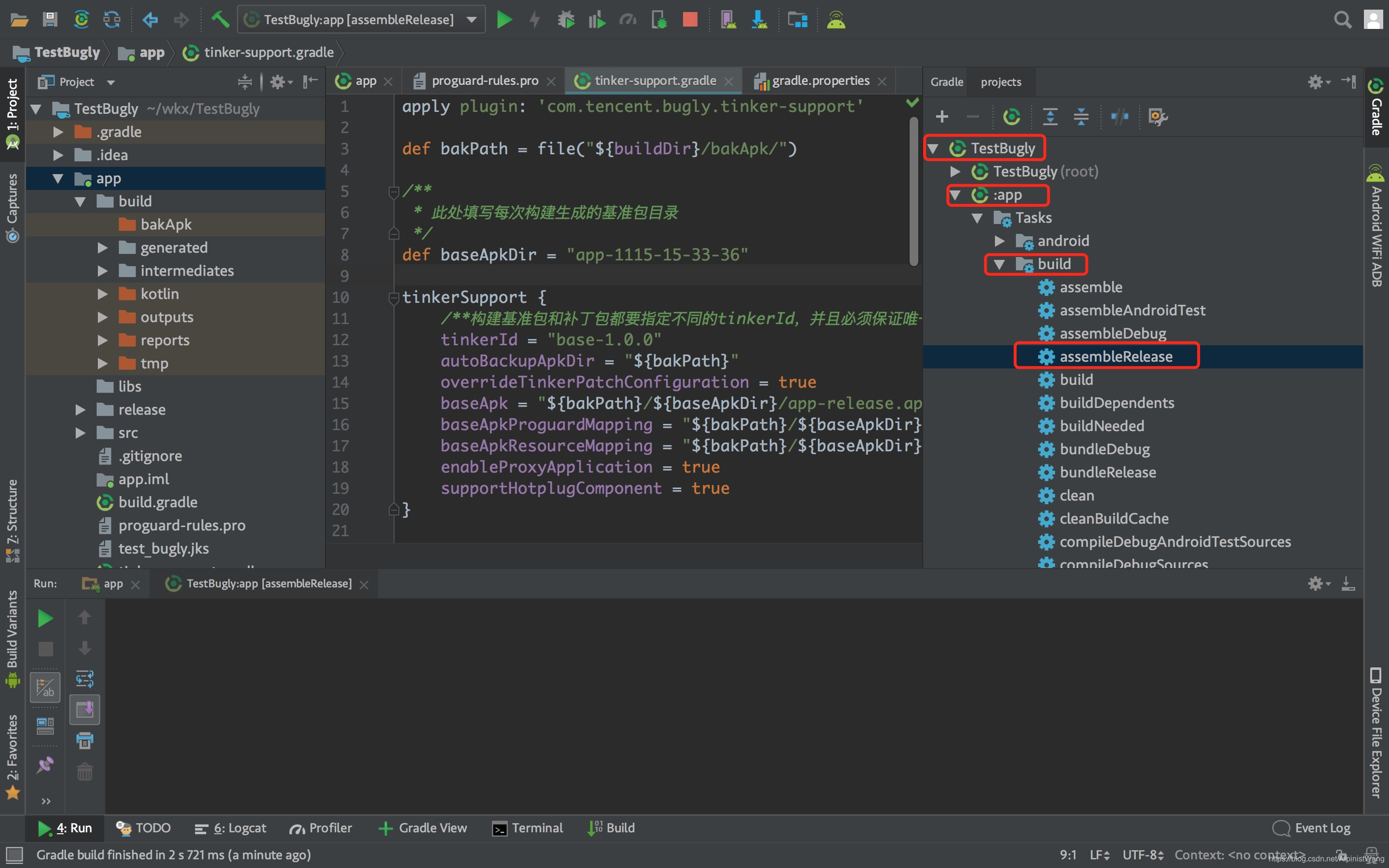Open Gradle settings wrench icon

click(1157, 117)
